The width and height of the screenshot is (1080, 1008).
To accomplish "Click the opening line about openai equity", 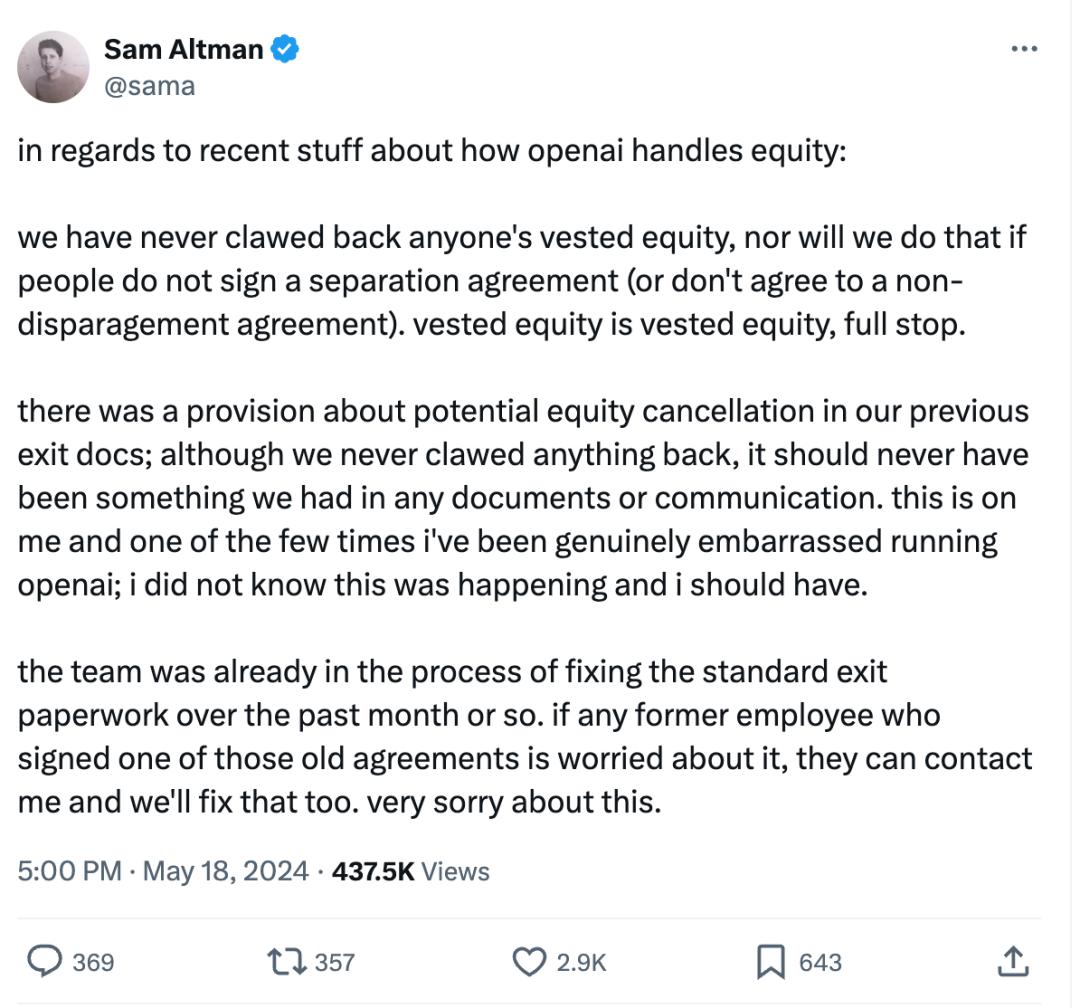I will tap(430, 152).
